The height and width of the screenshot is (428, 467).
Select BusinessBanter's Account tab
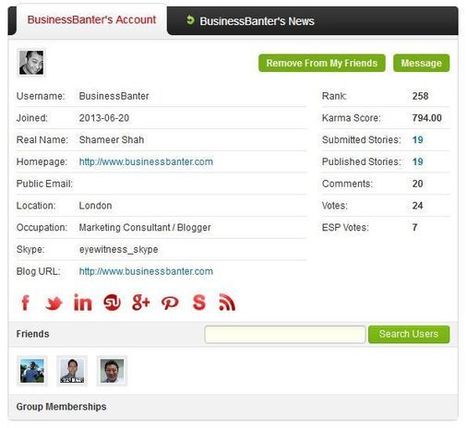click(x=91, y=20)
